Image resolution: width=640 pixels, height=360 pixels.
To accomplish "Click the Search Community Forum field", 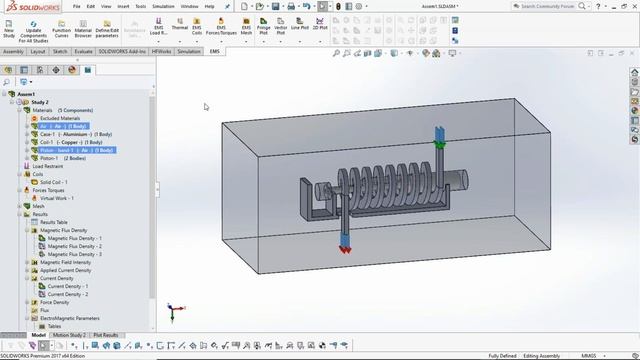I will (x=545, y=6).
